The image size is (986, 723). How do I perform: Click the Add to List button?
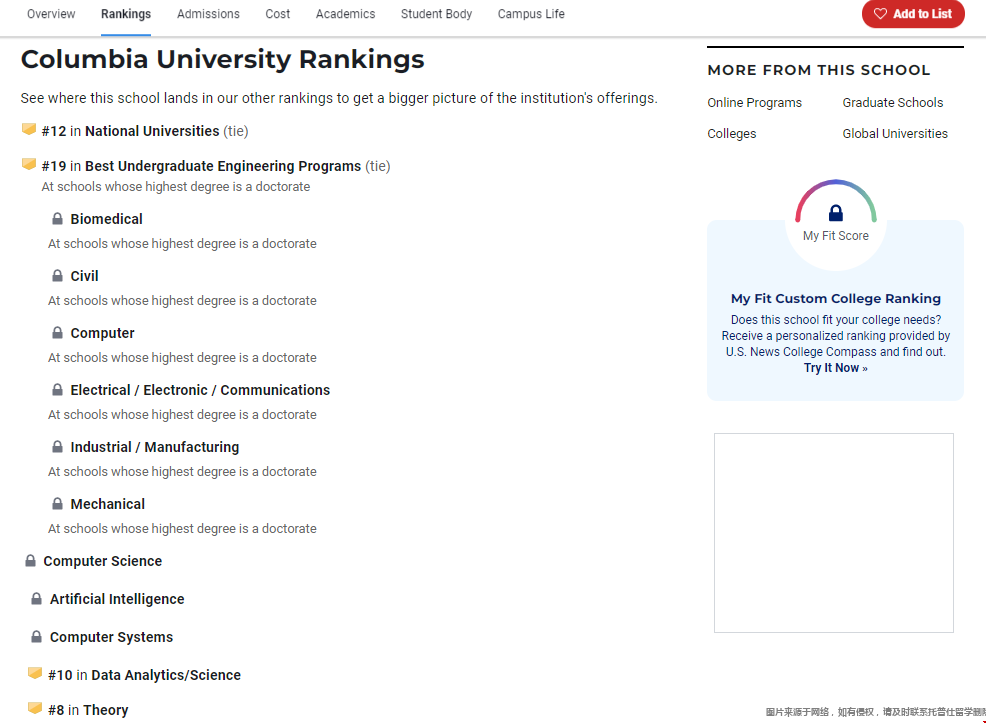[913, 14]
